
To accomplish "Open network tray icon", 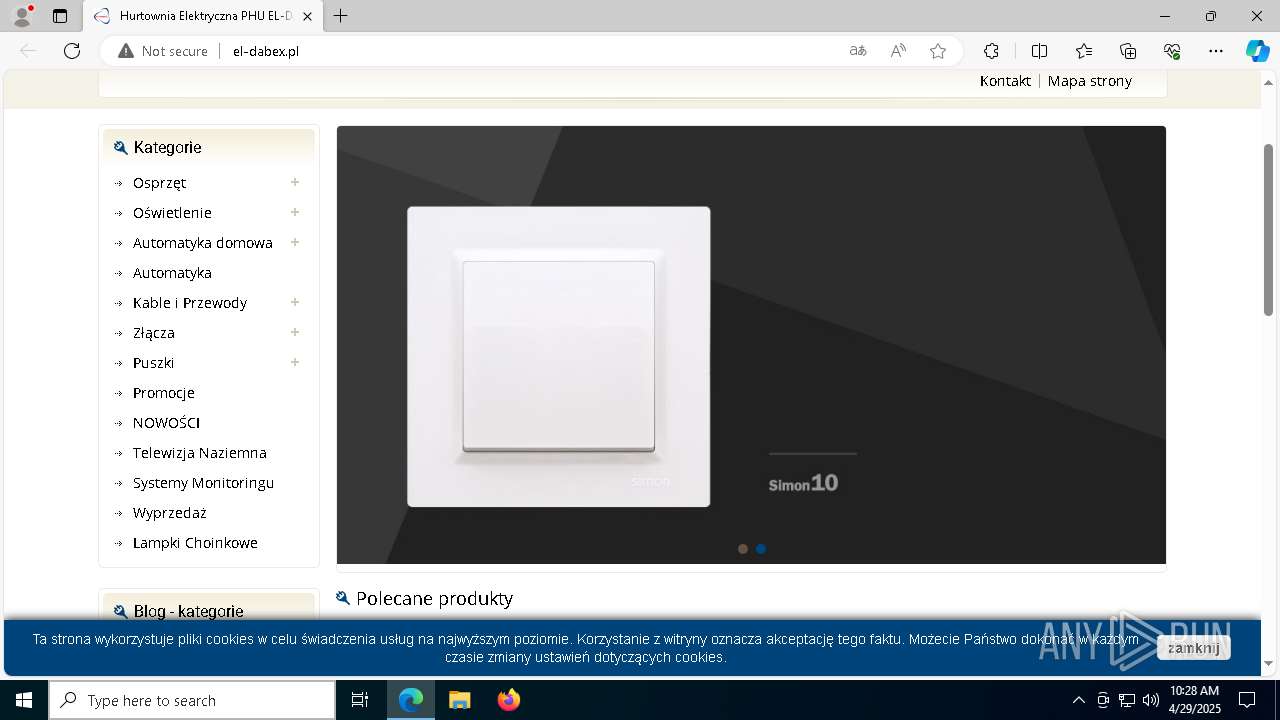I will 1127,700.
